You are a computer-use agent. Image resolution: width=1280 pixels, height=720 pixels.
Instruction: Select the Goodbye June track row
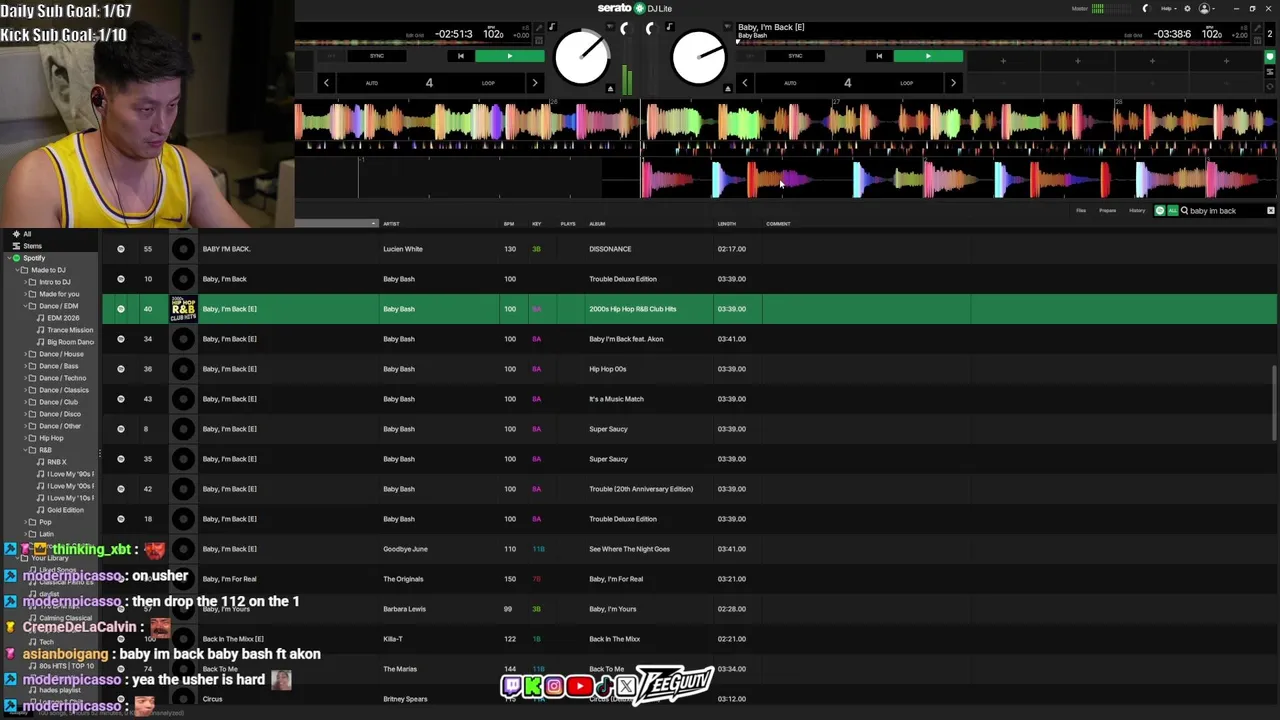(x=690, y=549)
